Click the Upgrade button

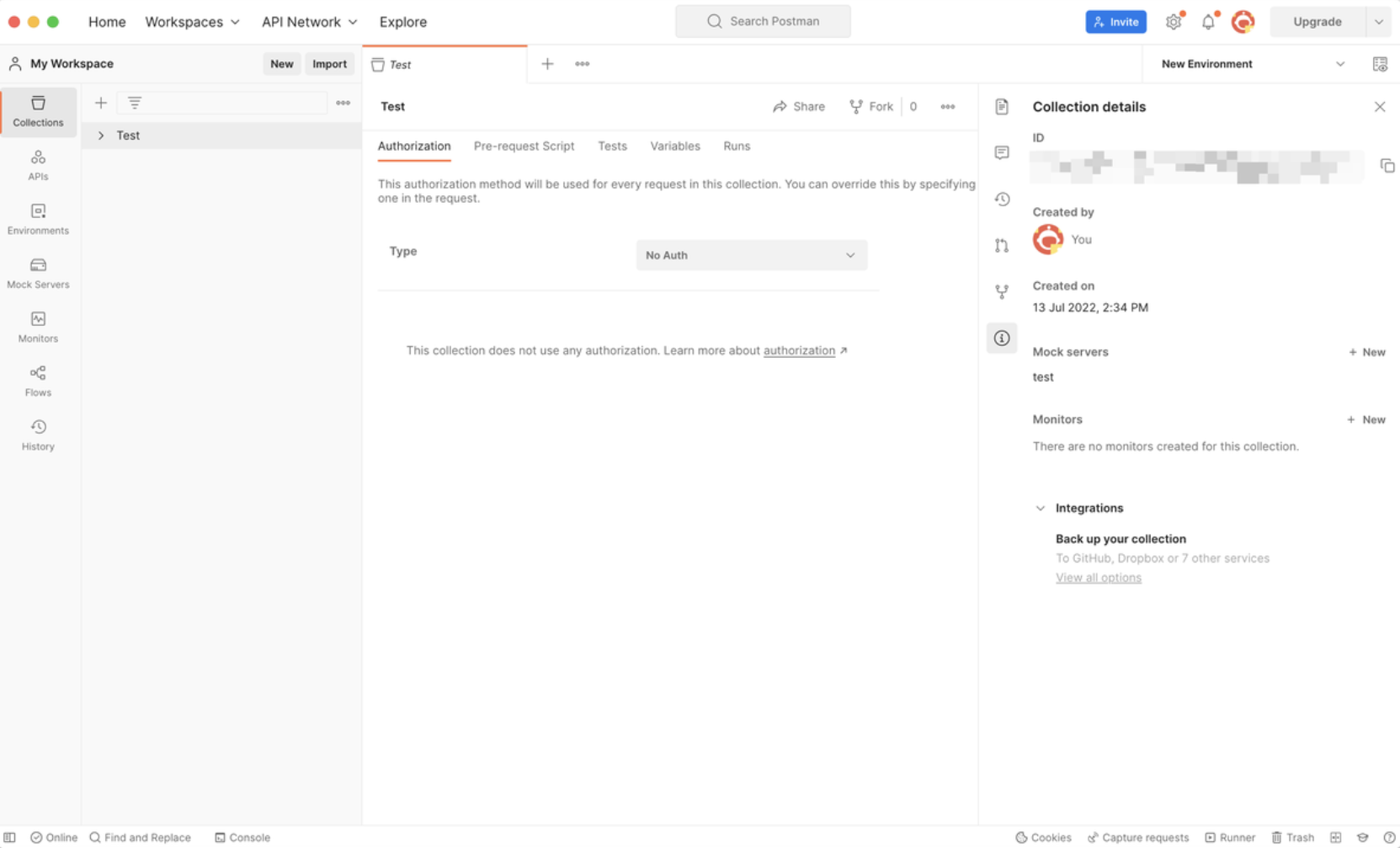(x=1317, y=22)
